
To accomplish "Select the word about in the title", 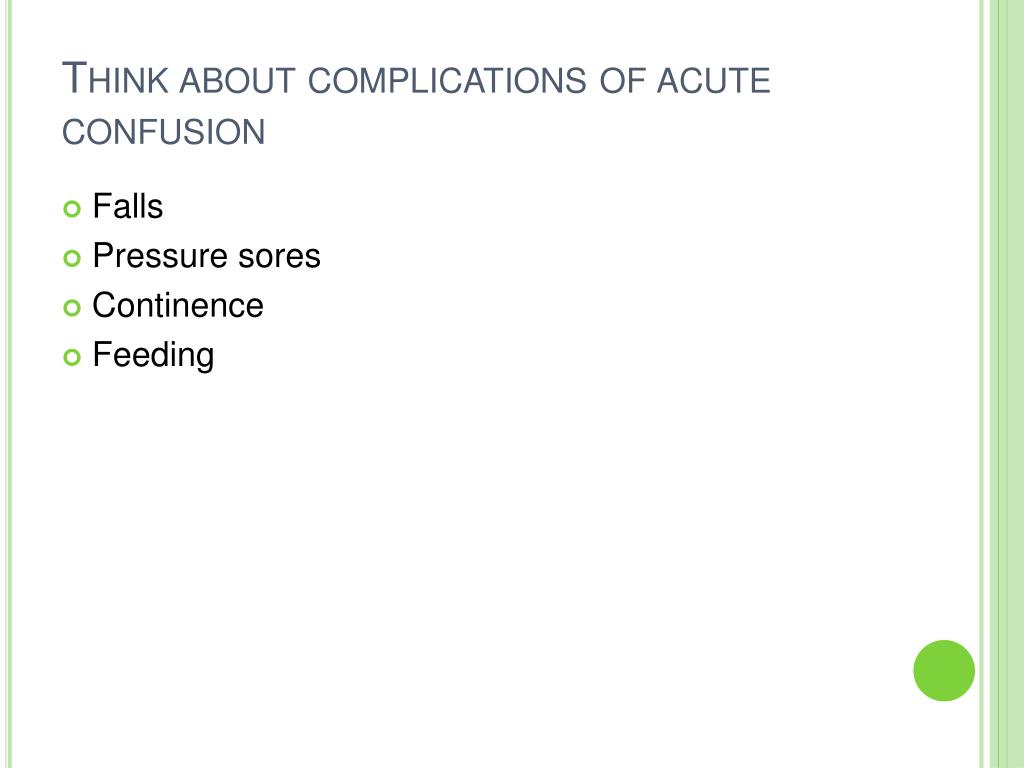I will (238, 80).
